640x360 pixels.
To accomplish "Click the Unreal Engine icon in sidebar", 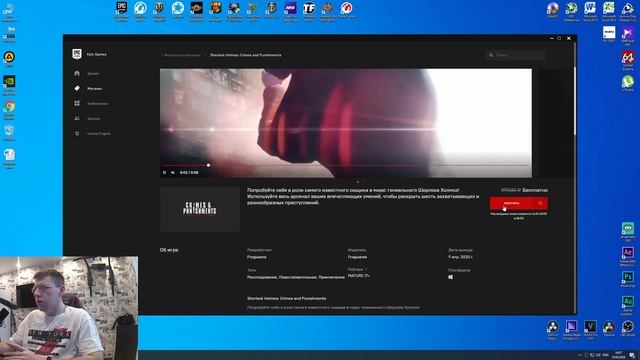I will pyautogui.click(x=77, y=133).
